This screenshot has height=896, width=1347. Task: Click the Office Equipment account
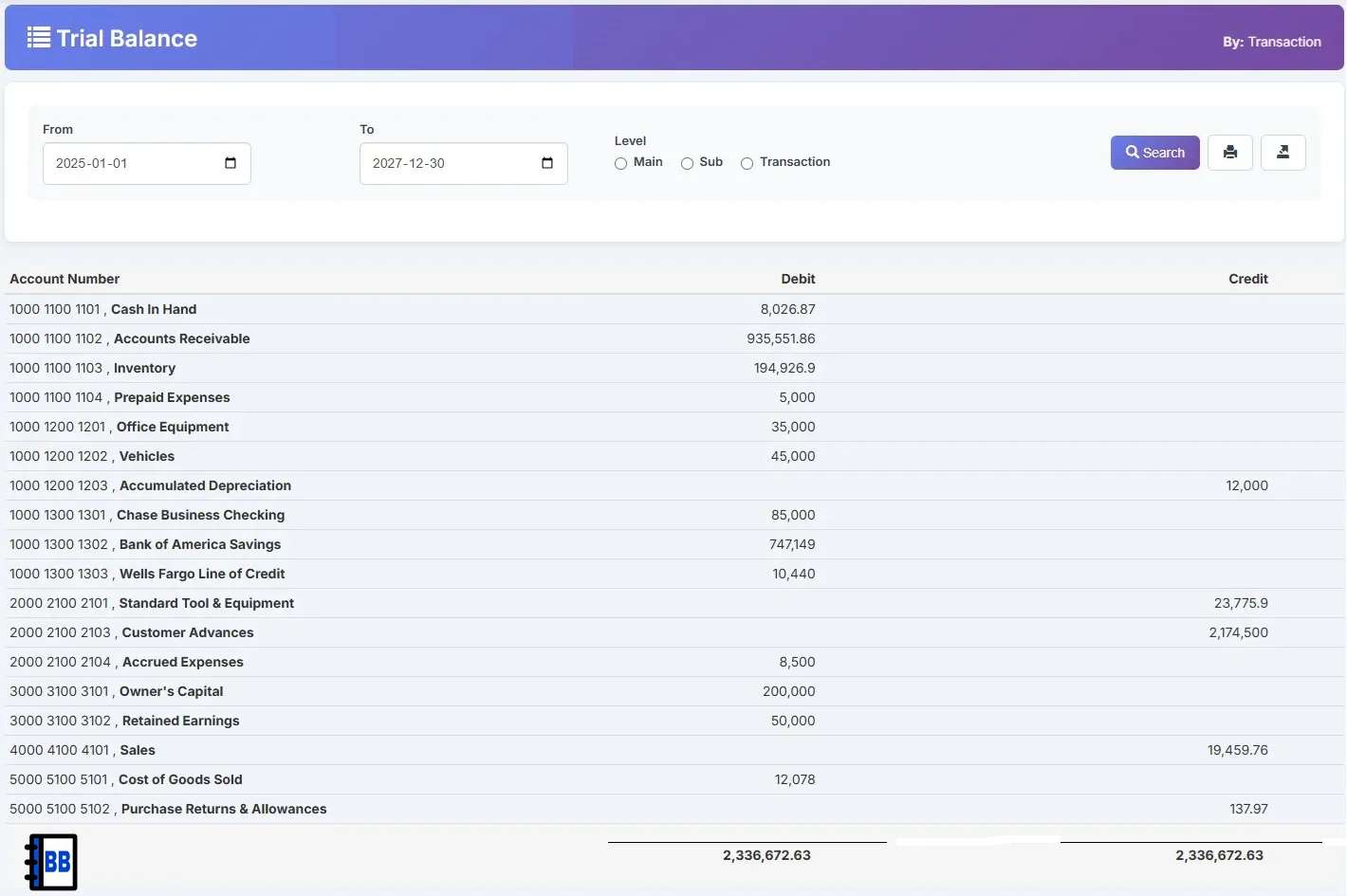pyautogui.click(x=173, y=427)
